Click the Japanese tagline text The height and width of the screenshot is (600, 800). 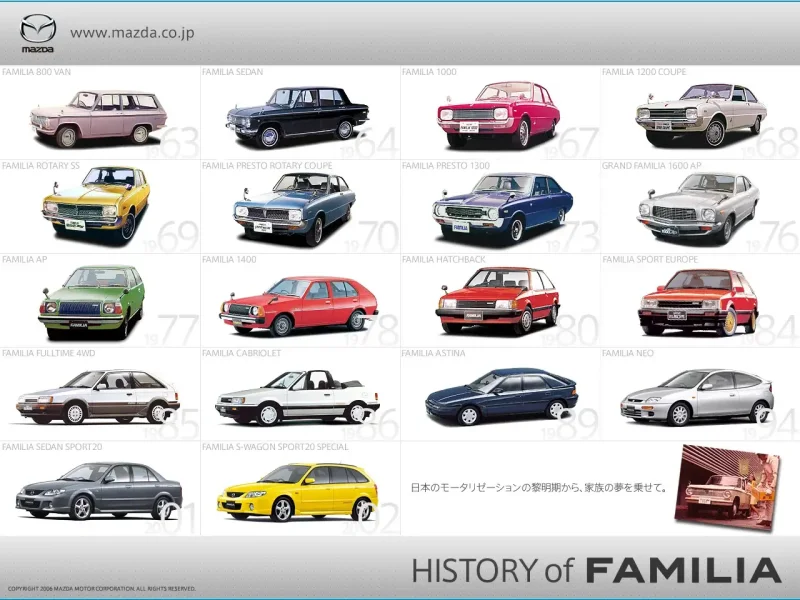coord(539,488)
